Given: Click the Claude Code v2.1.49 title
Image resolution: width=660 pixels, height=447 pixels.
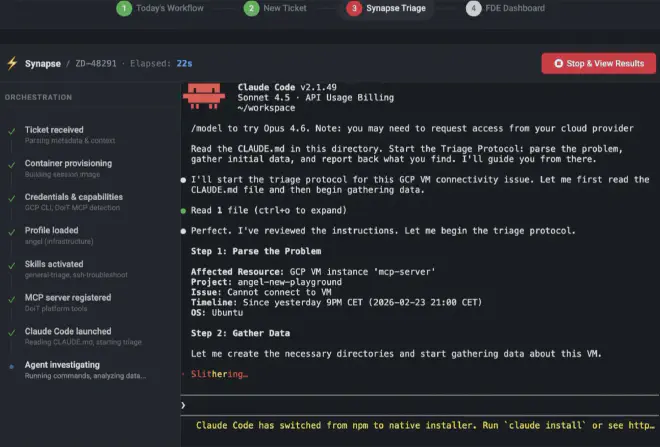Looking at the screenshot, I should [x=287, y=87].
